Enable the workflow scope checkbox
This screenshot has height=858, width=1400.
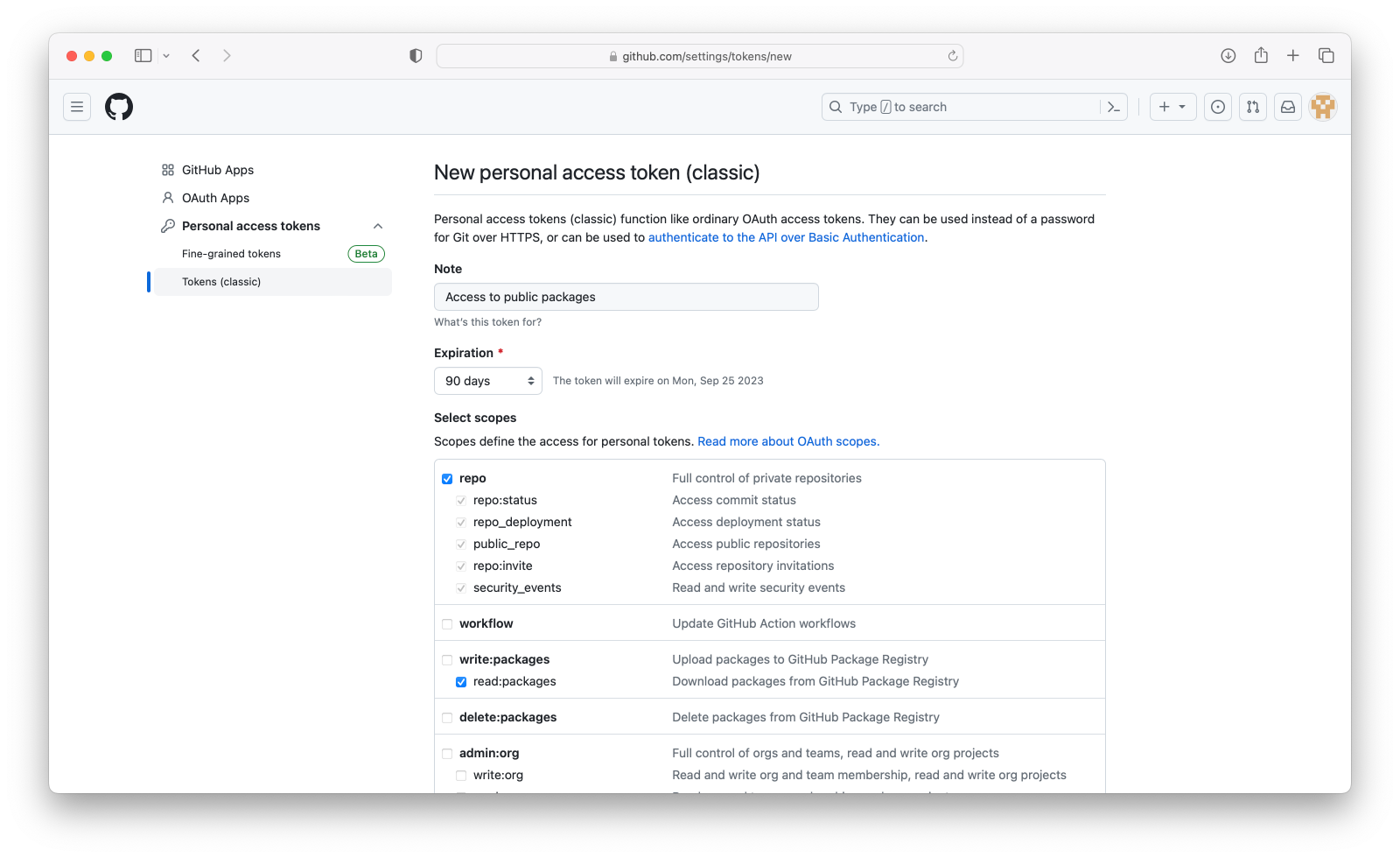click(x=447, y=624)
